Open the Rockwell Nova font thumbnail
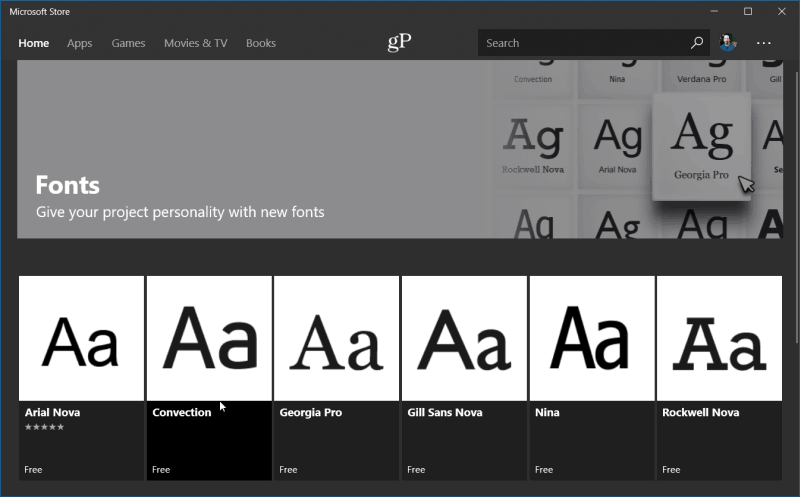The width and height of the screenshot is (800, 497). click(x=719, y=338)
